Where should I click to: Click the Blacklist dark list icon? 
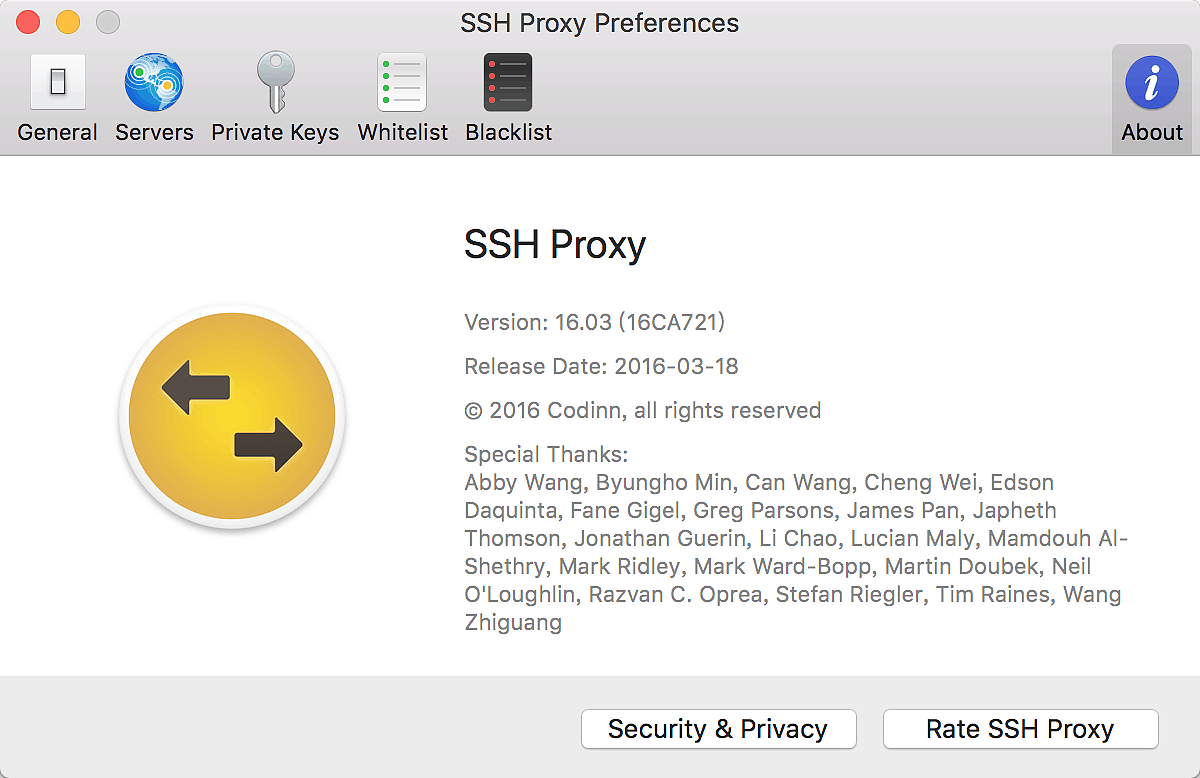(x=508, y=82)
